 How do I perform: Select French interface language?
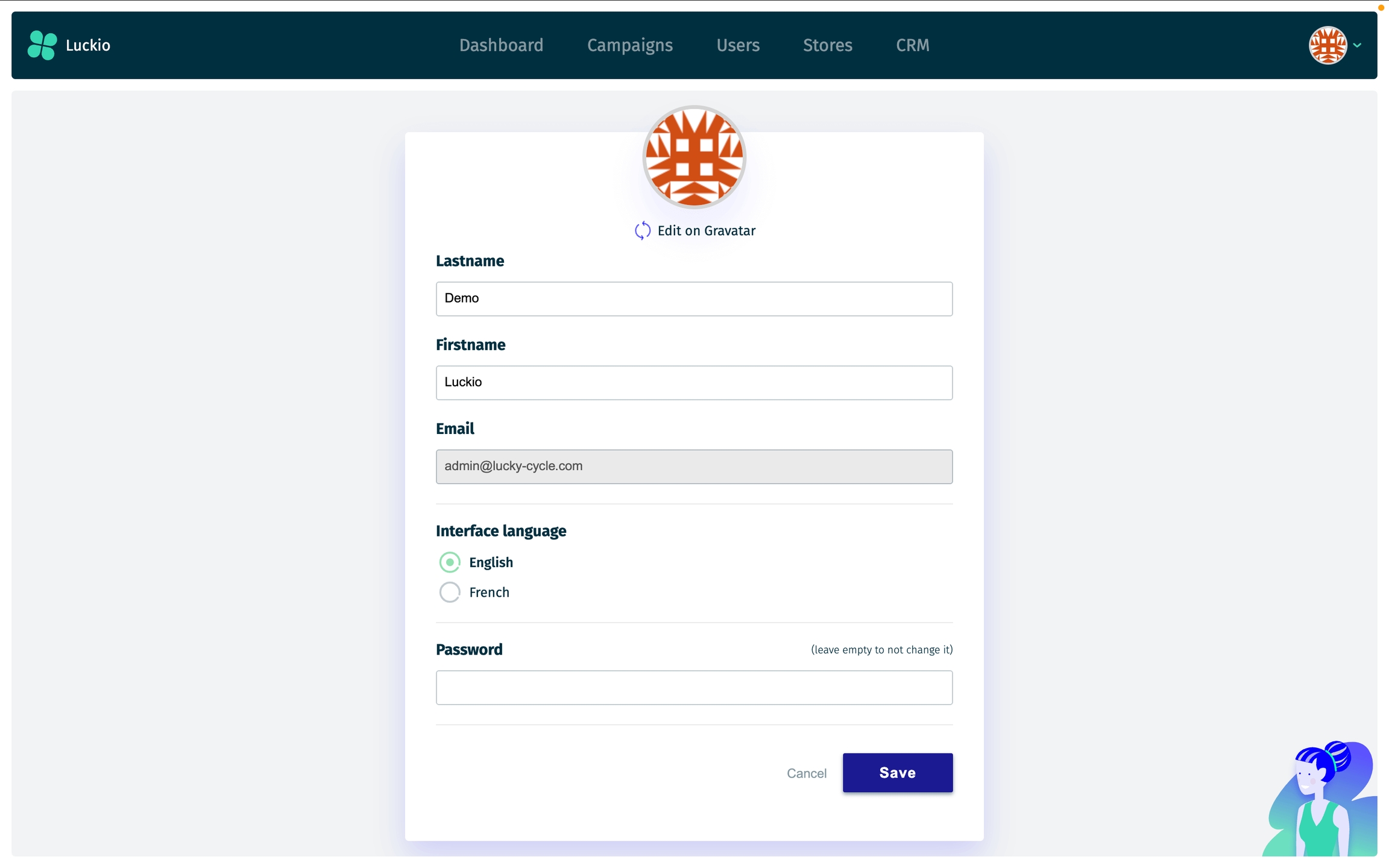point(450,593)
